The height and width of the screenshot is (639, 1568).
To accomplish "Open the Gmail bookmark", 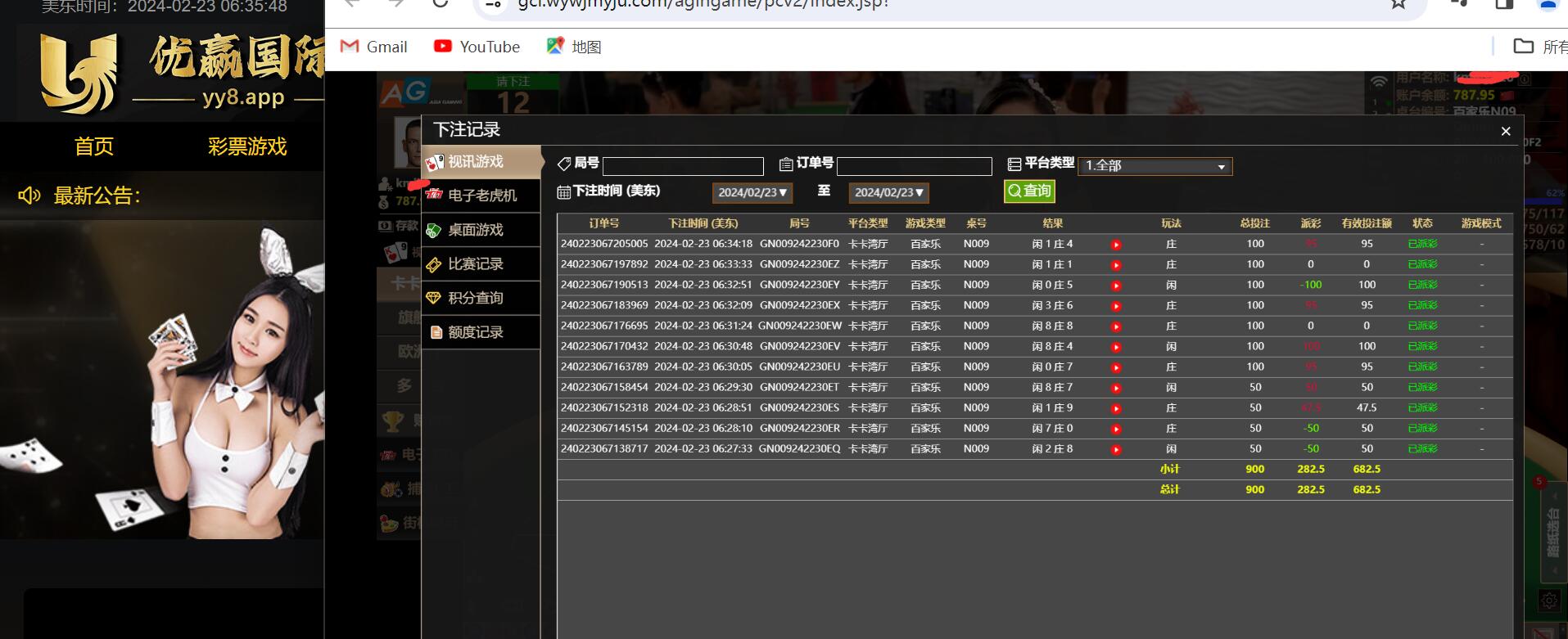I will click(374, 47).
